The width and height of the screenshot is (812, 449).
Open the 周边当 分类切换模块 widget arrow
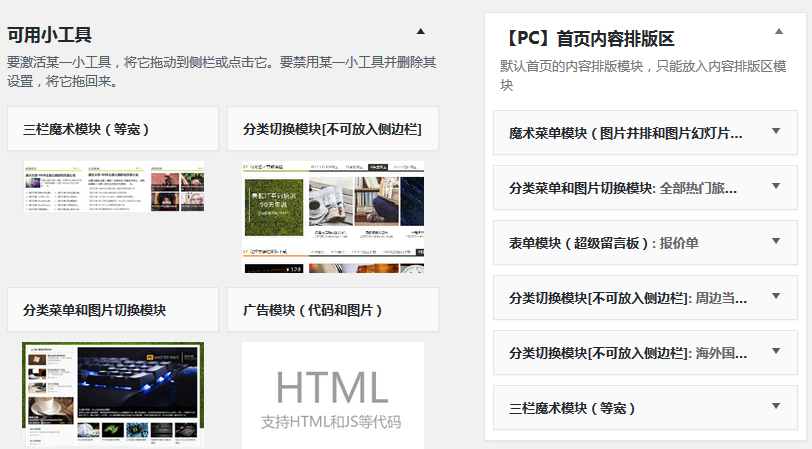point(776,296)
